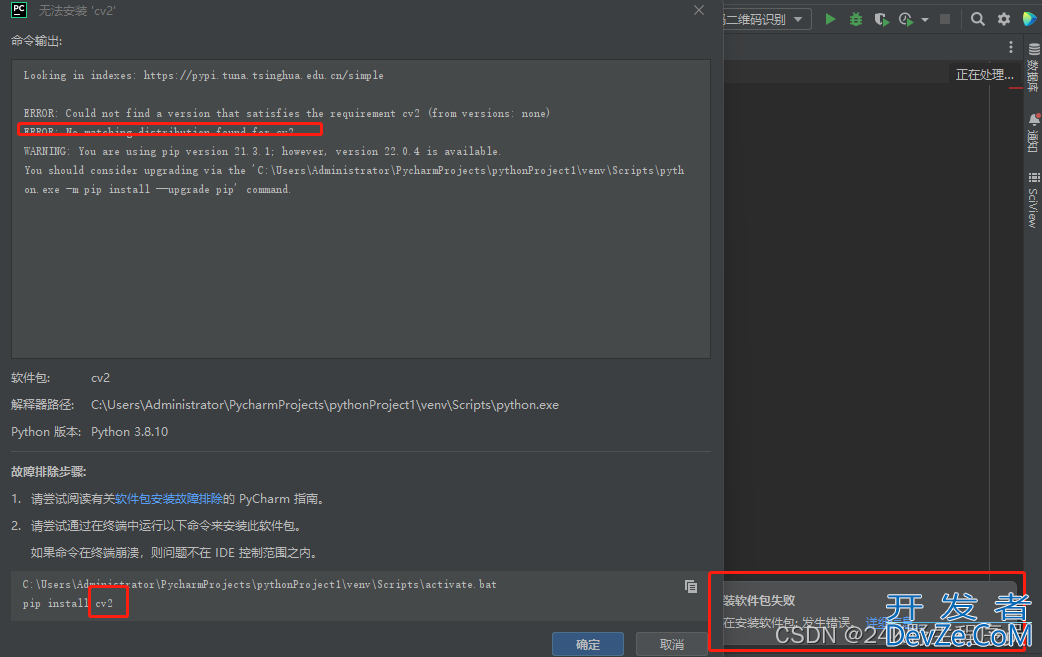Click the 'You should consider upgrading' output line
This screenshot has height=657, width=1042.
click(354, 170)
